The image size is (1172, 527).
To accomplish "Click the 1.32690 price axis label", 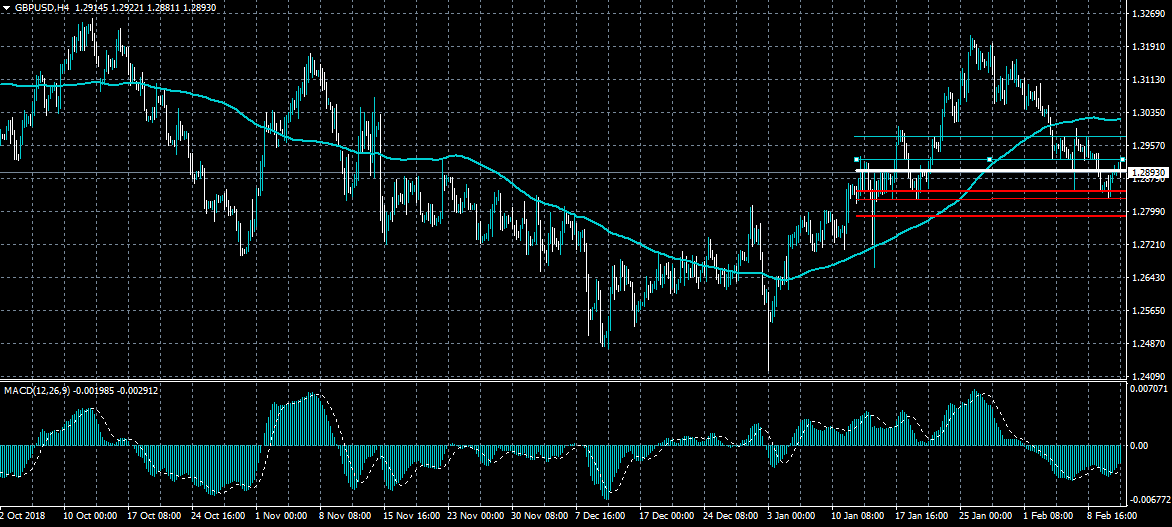I will pos(1146,14).
